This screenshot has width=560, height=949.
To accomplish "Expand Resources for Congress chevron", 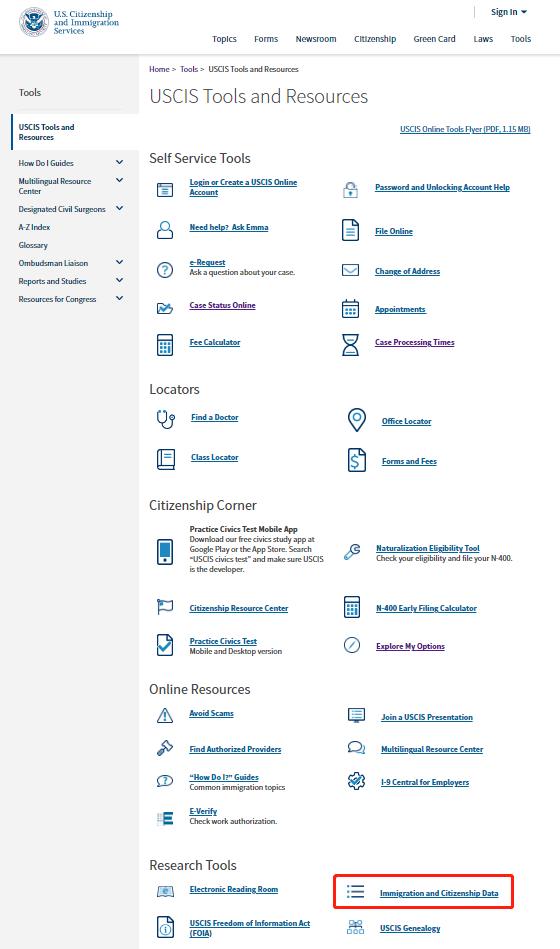I will [119, 298].
